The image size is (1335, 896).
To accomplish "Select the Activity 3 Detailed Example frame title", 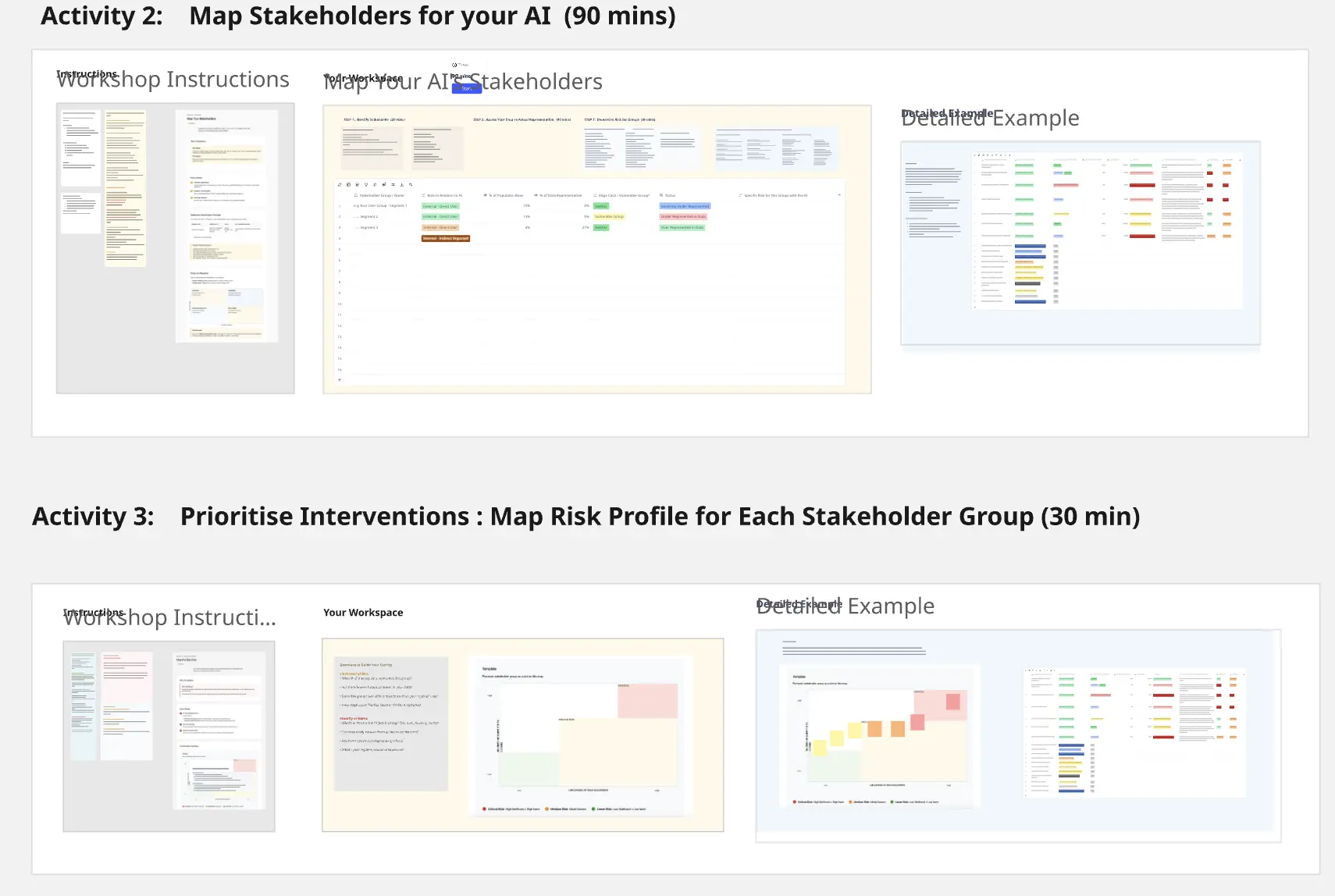I will tap(845, 606).
